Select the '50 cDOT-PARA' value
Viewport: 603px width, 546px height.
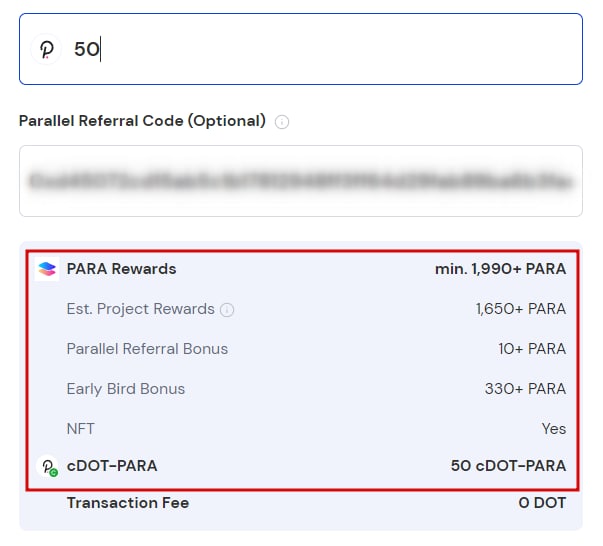pos(508,466)
